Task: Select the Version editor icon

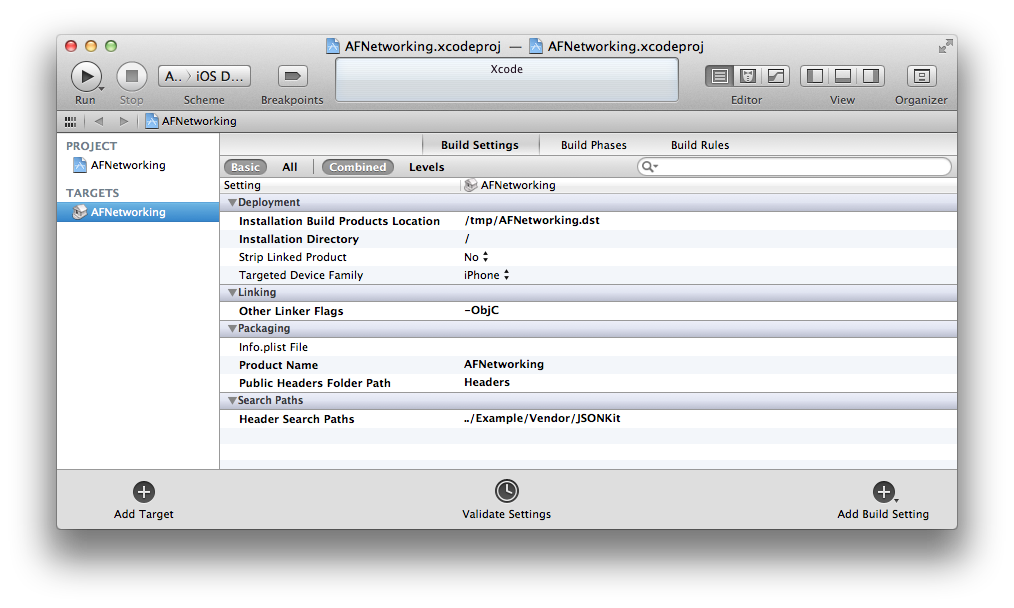Action: click(775, 76)
